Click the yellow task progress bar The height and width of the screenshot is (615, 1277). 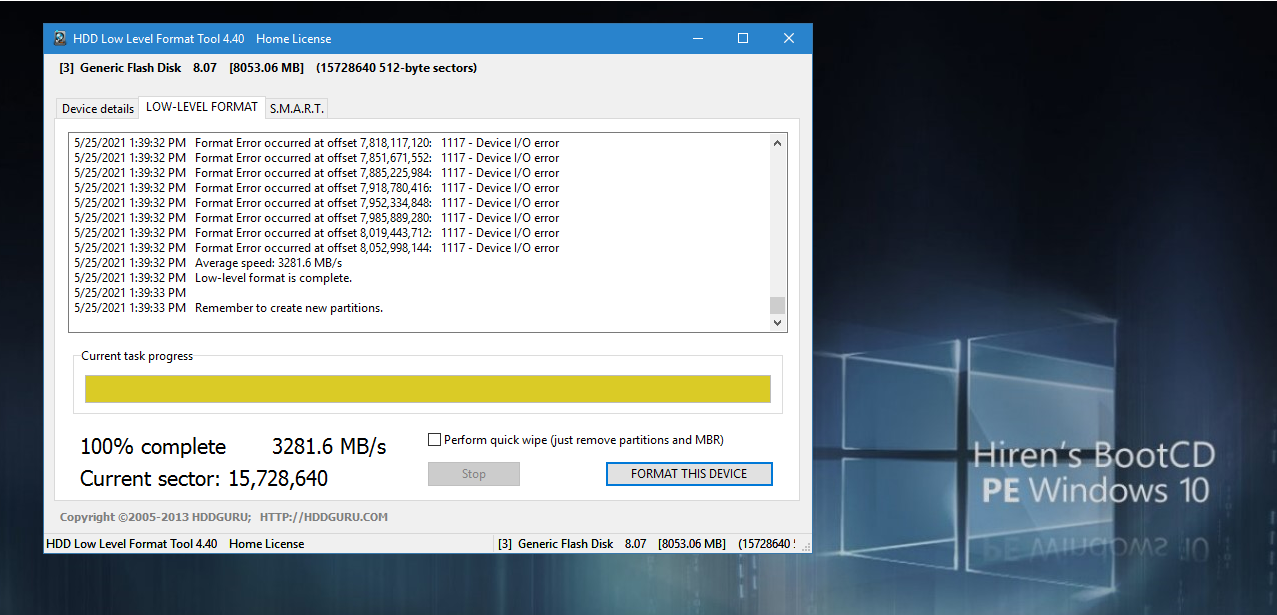[x=428, y=389]
